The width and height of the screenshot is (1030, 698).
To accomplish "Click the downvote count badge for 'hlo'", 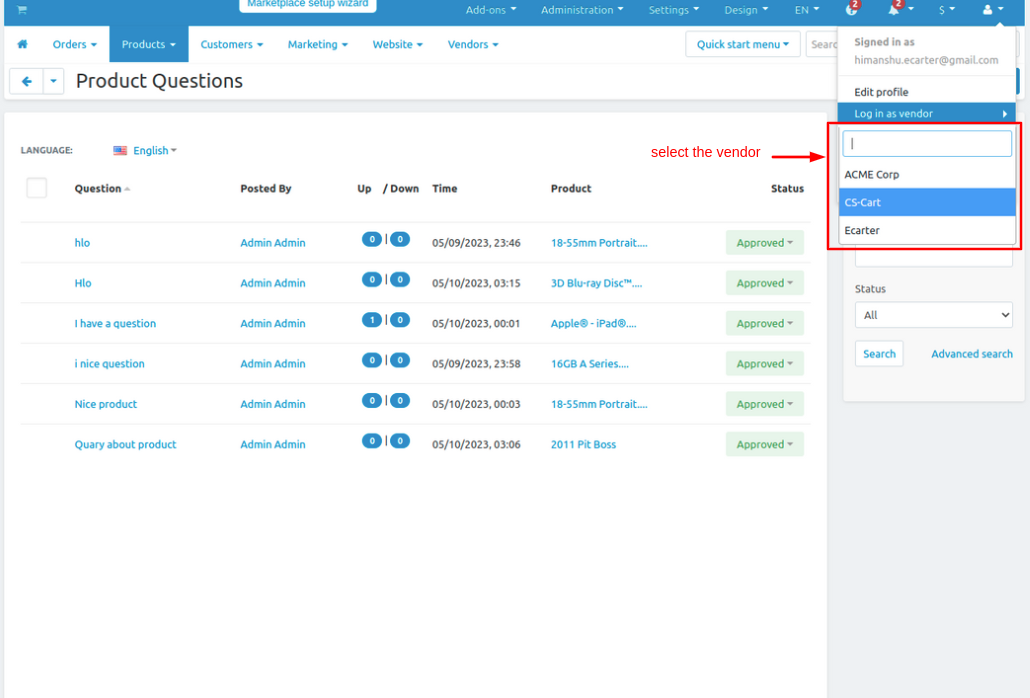I will pyautogui.click(x=400, y=239).
